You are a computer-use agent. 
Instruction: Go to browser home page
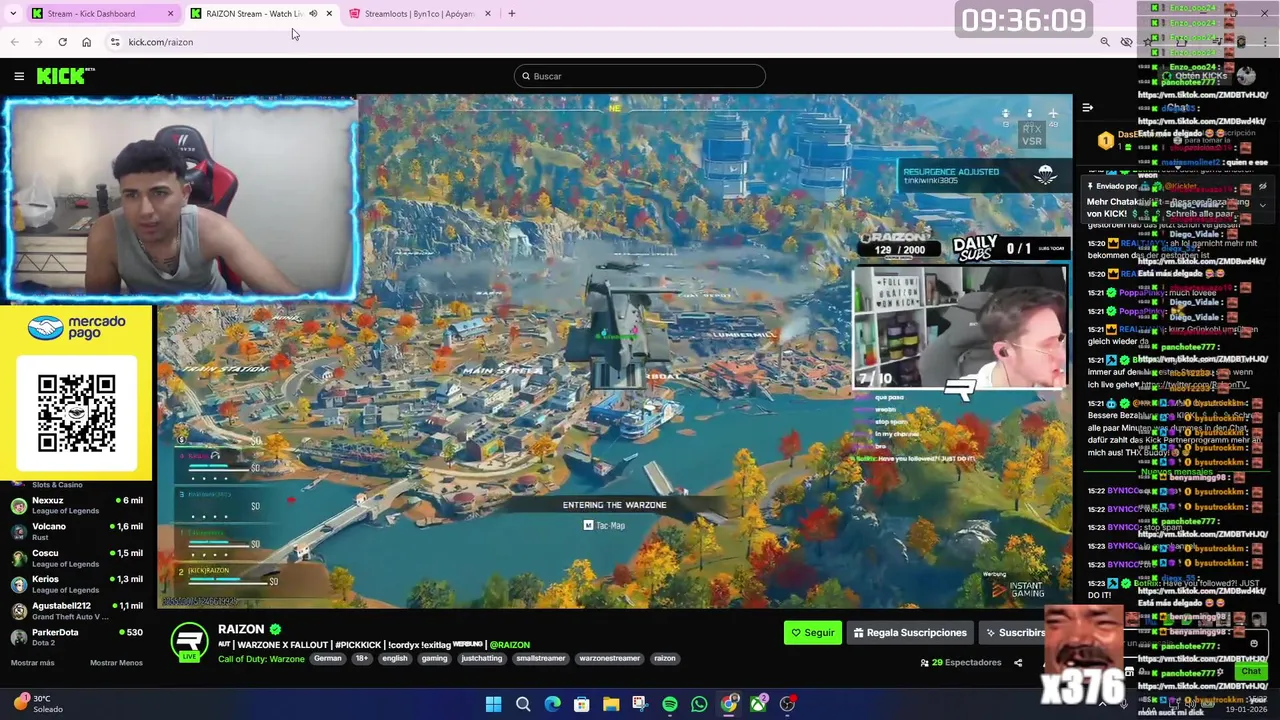(86, 42)
